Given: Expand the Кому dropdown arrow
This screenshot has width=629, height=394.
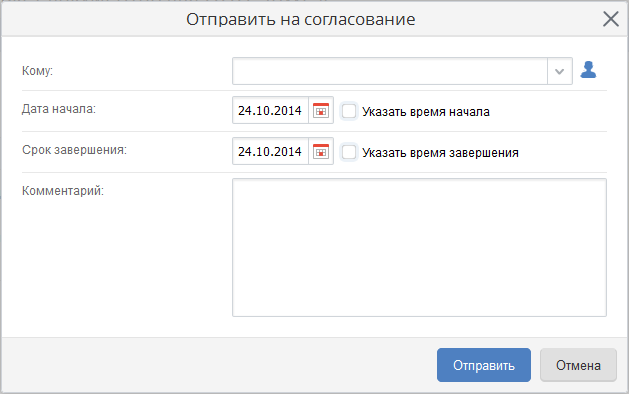Looking at the screenshot, I should (x=560, y=71).
